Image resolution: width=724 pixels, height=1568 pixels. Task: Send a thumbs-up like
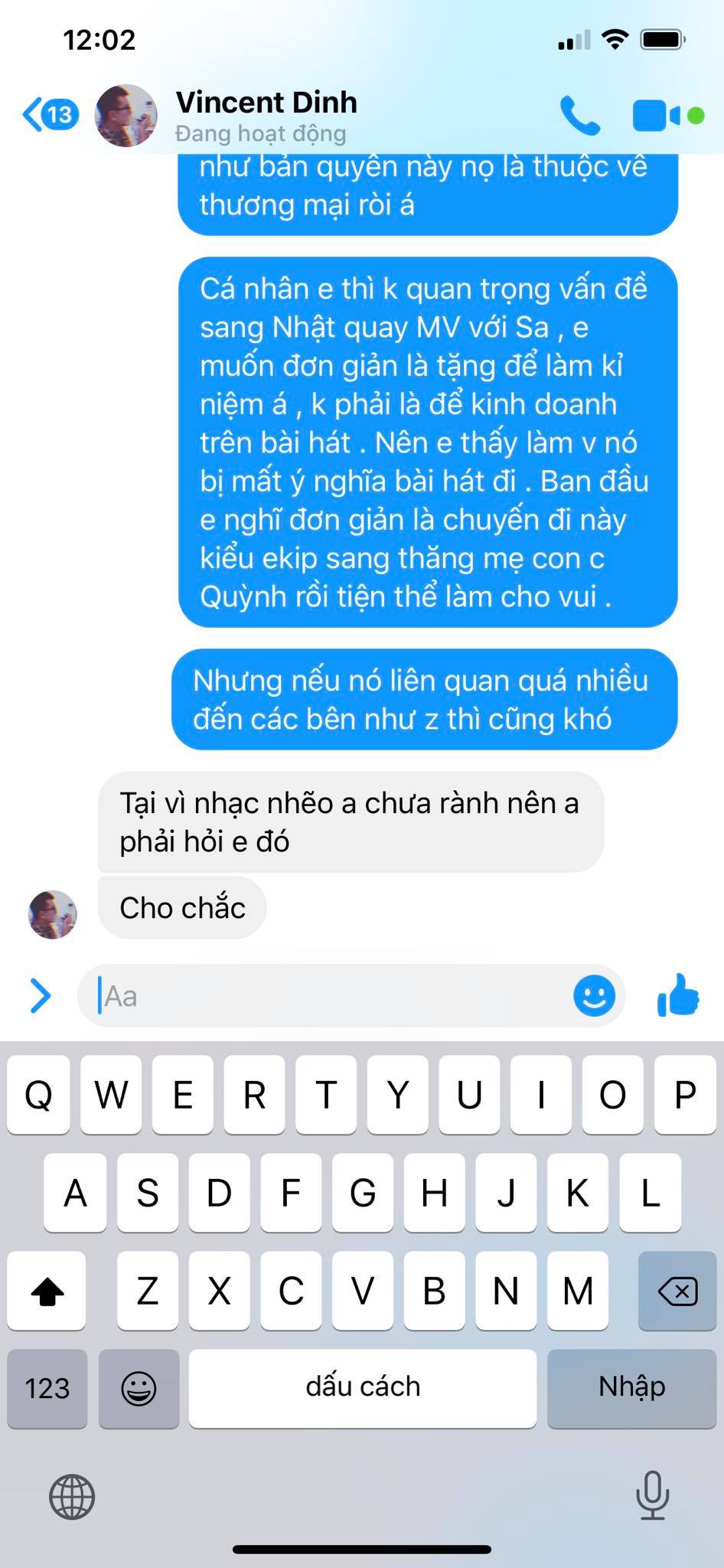coord(678,995)
